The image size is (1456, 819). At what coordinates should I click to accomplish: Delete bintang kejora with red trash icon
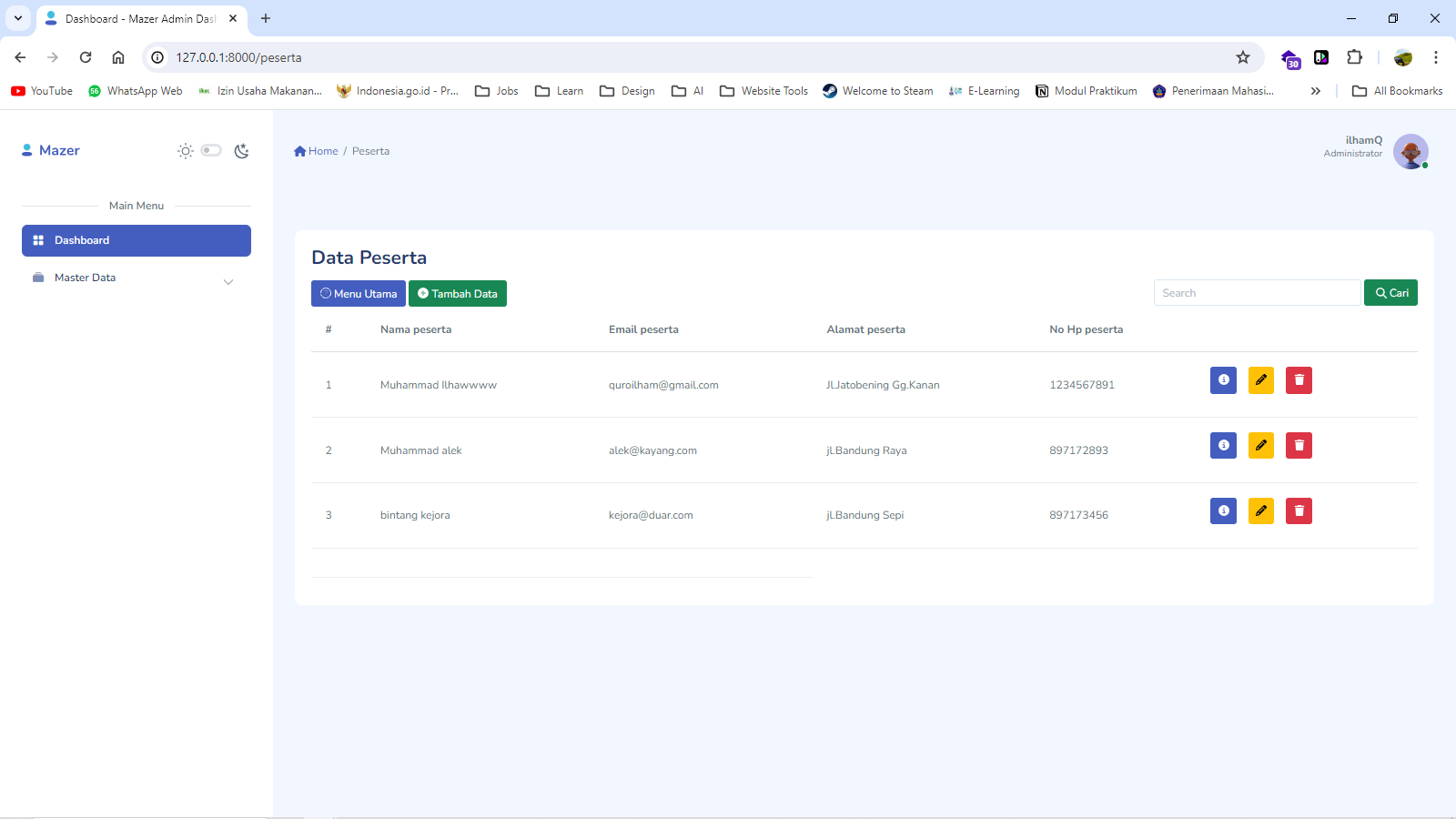coord(1299,511)
